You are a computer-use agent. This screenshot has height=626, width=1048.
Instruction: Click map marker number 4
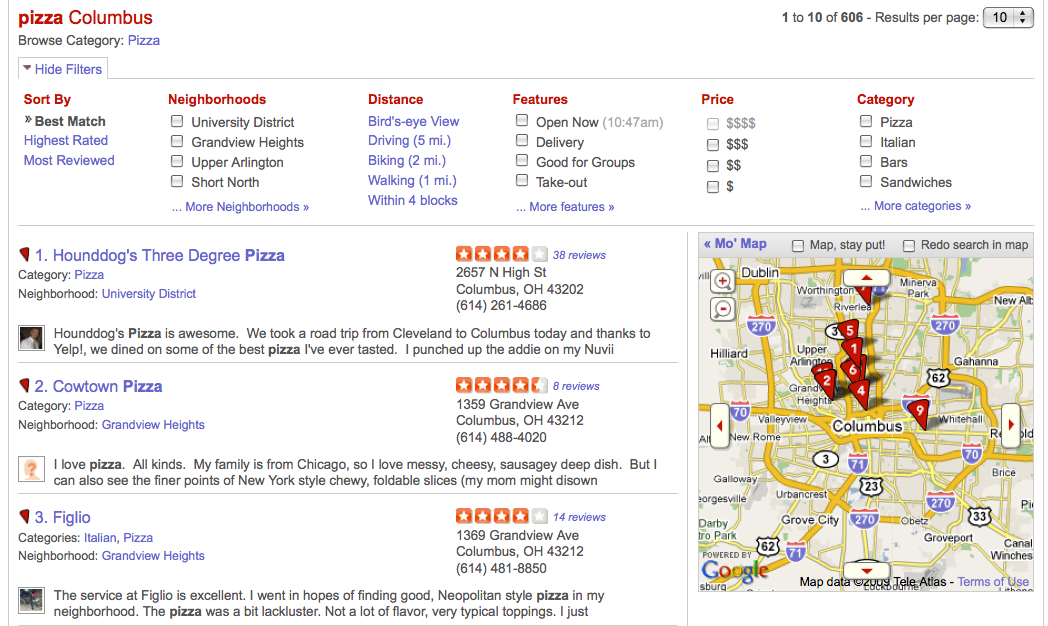click(861, 392)
